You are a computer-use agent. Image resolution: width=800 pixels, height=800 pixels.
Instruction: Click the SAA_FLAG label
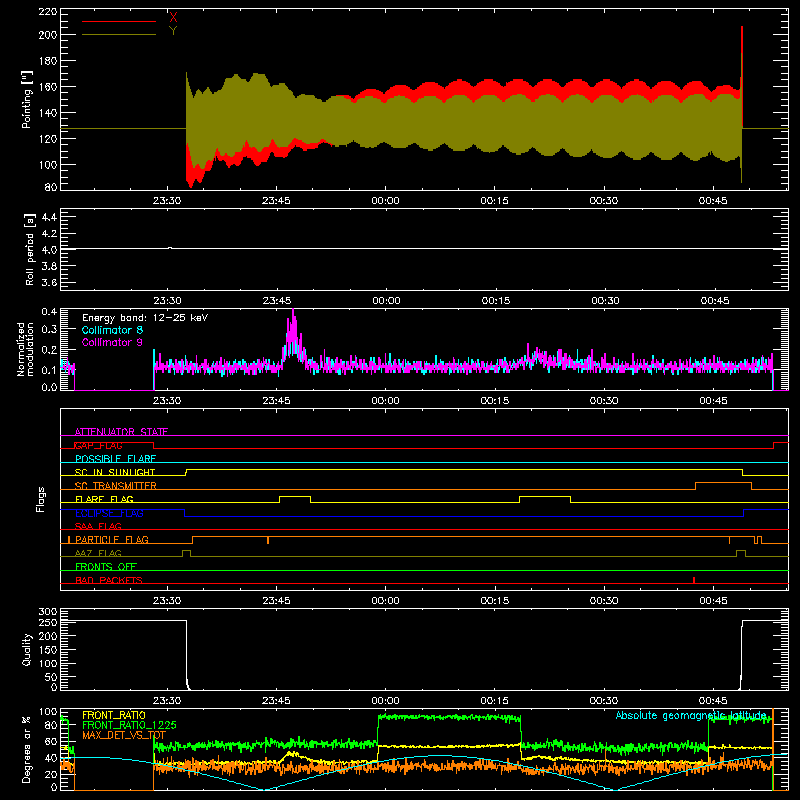point(98,526)
